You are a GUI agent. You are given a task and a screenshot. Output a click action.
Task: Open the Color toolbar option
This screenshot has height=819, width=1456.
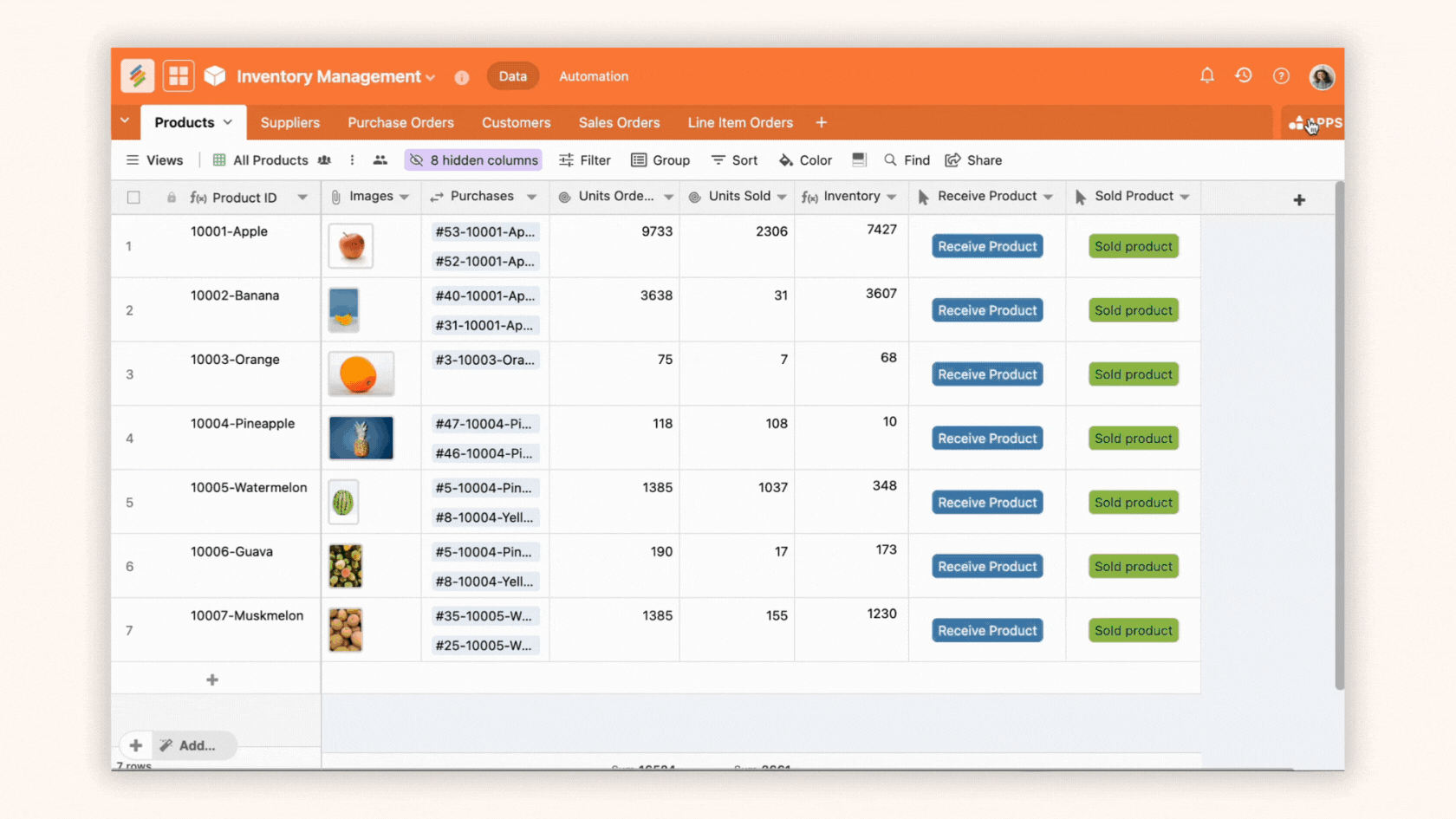[x=805, y=160]
